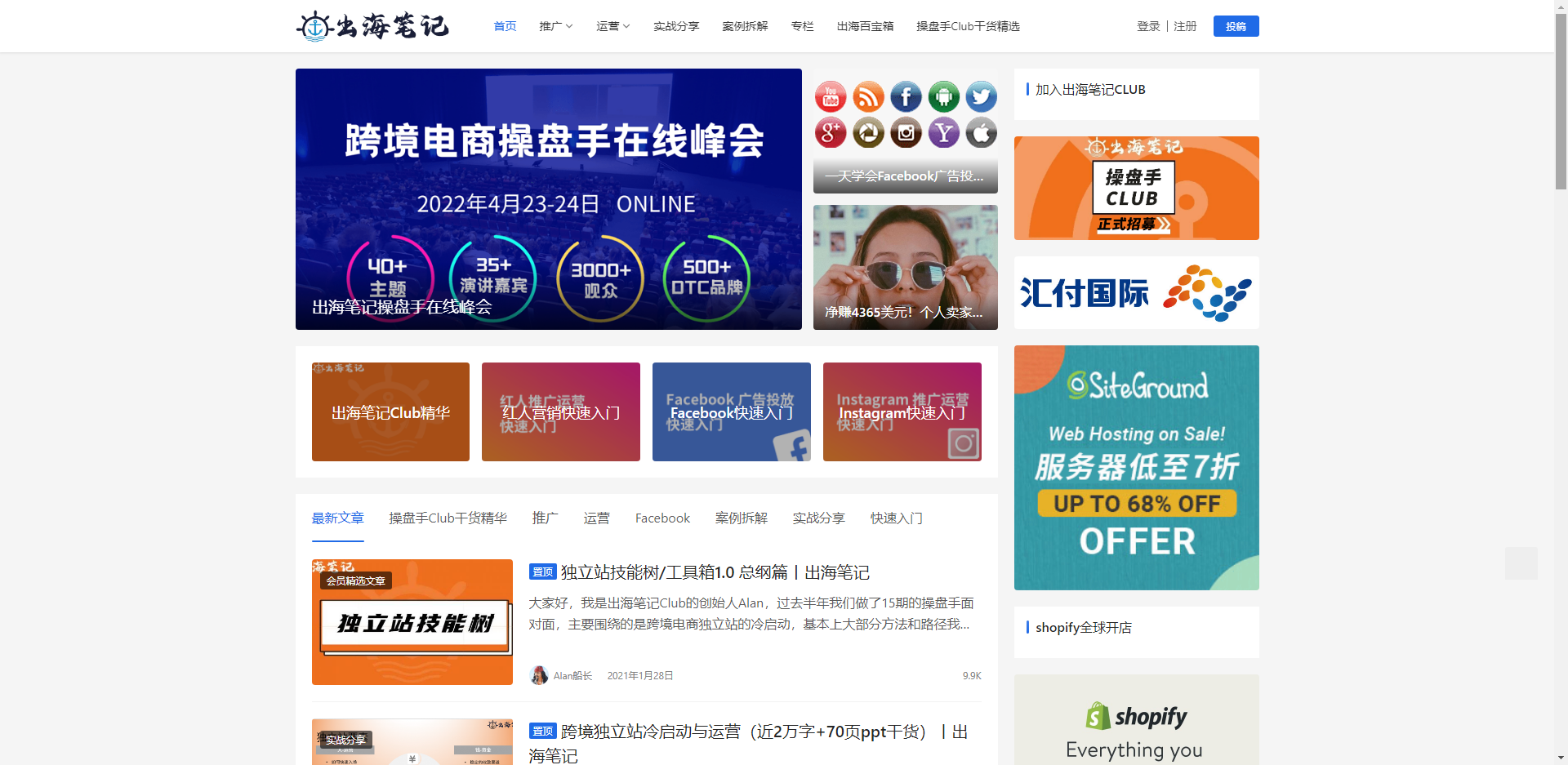Open the shopify advertisement banner
This screenshot has width=1568, height=765.
tap(1137, 719)
